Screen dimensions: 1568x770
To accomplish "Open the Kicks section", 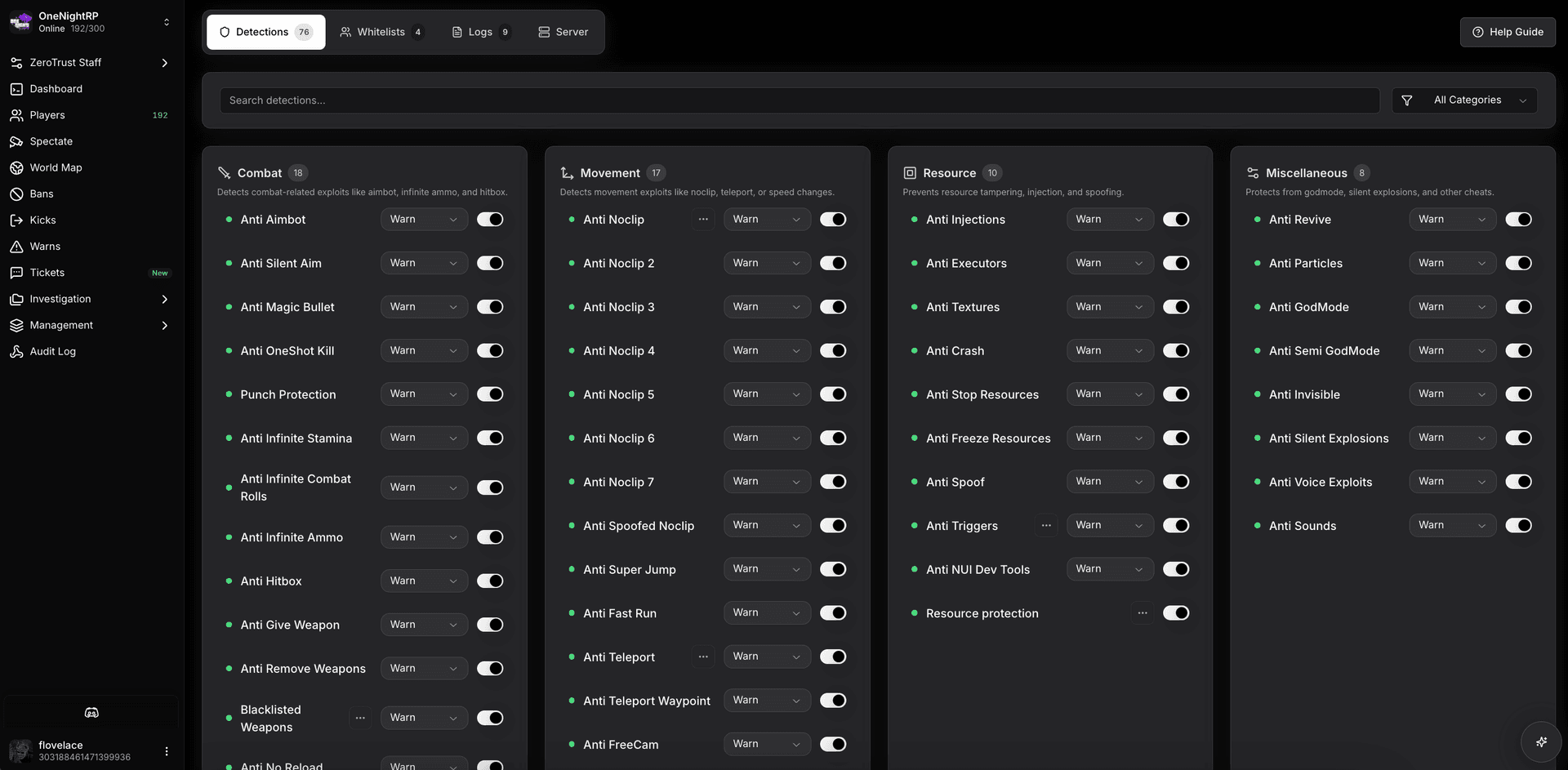I will [x=90, y=220].
